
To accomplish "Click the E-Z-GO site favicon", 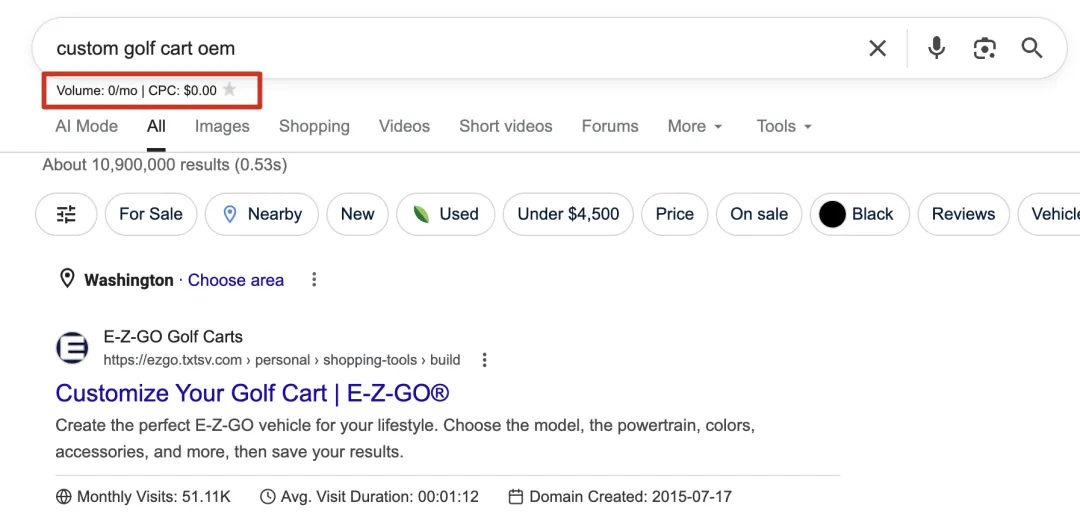I will tap(72, 348).
